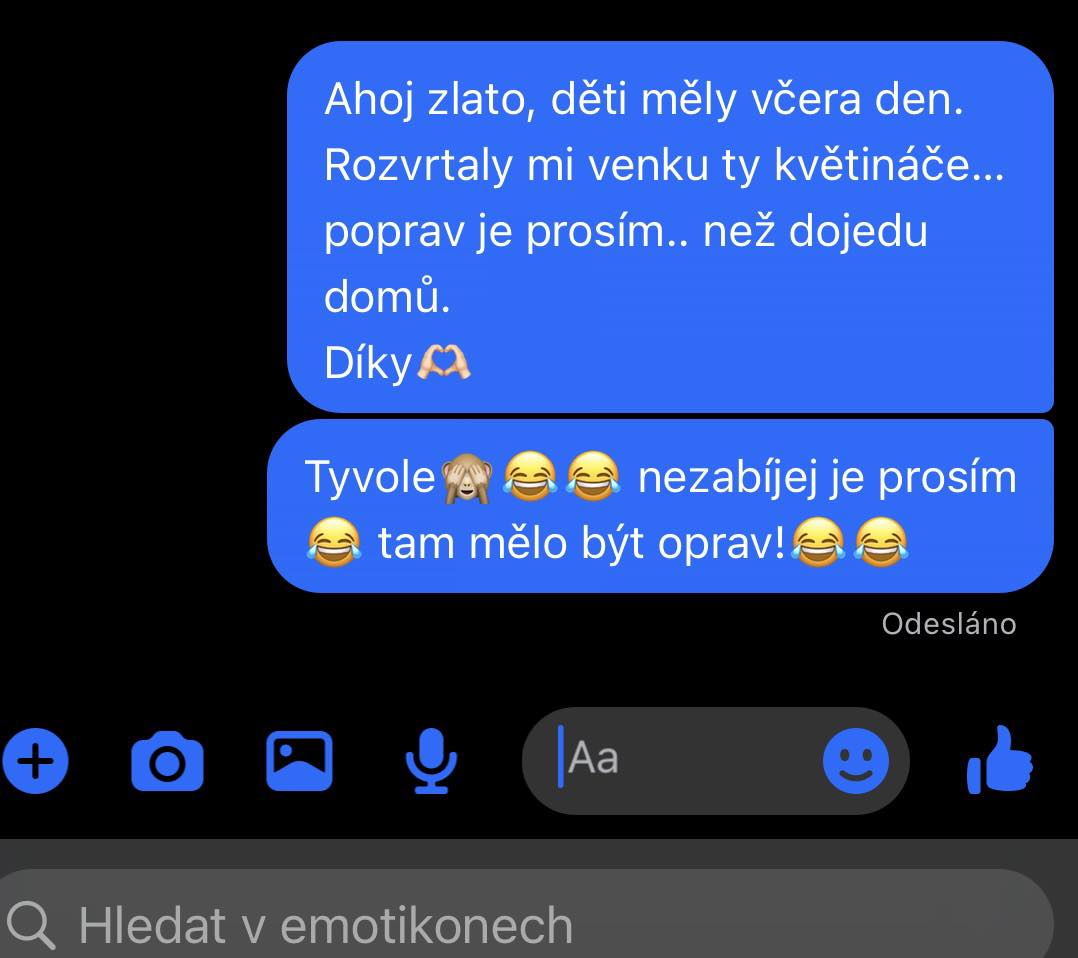1078x958 pixels.
Task: Select the message starting with Tyvole
Action: 660,506
